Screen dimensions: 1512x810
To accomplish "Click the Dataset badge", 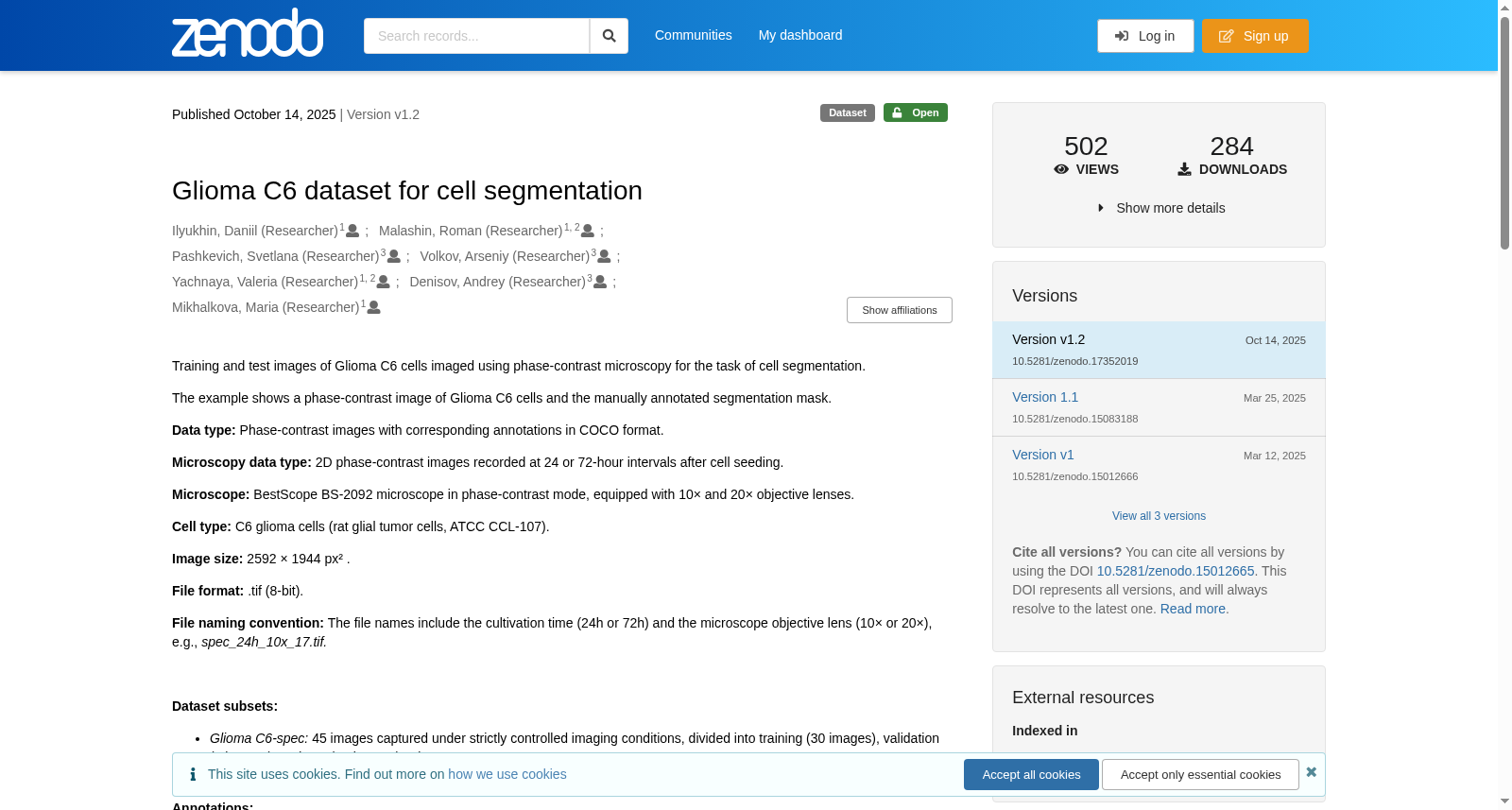I will (x=848, y=112).
